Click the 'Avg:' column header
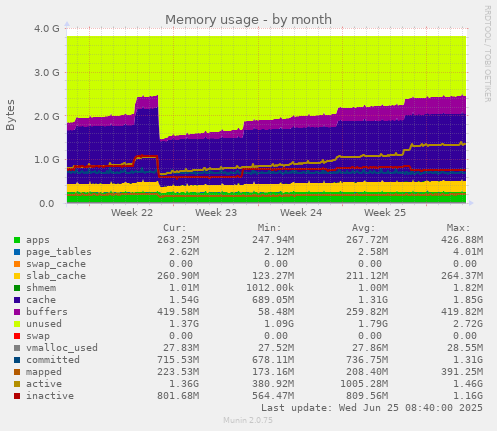 tap(364, 228)
